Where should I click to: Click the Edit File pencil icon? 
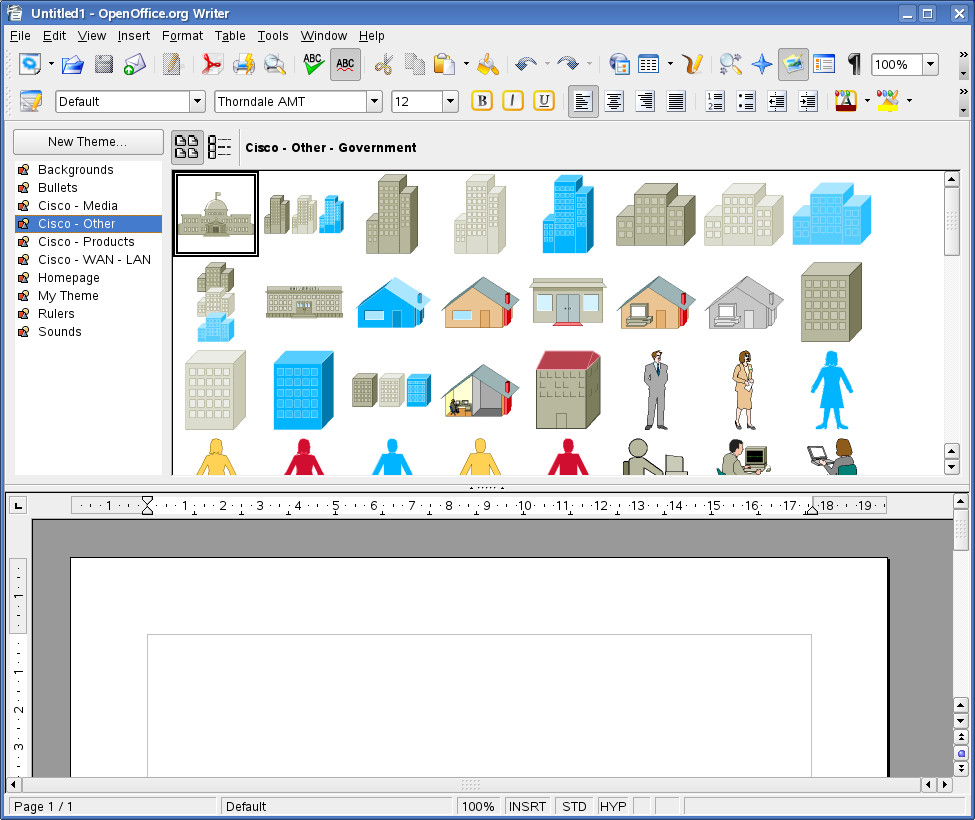pyautogui.click(x=172, y=64)
